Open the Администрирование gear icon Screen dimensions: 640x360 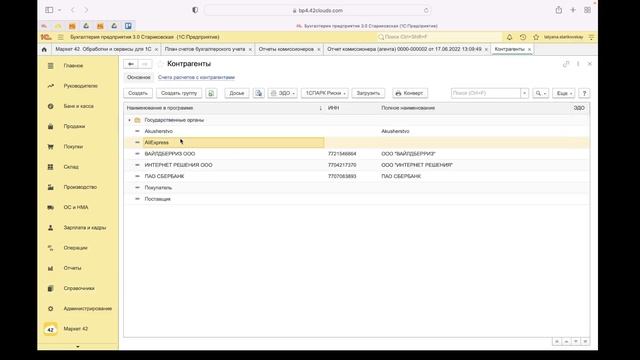[x=51, y=309]
